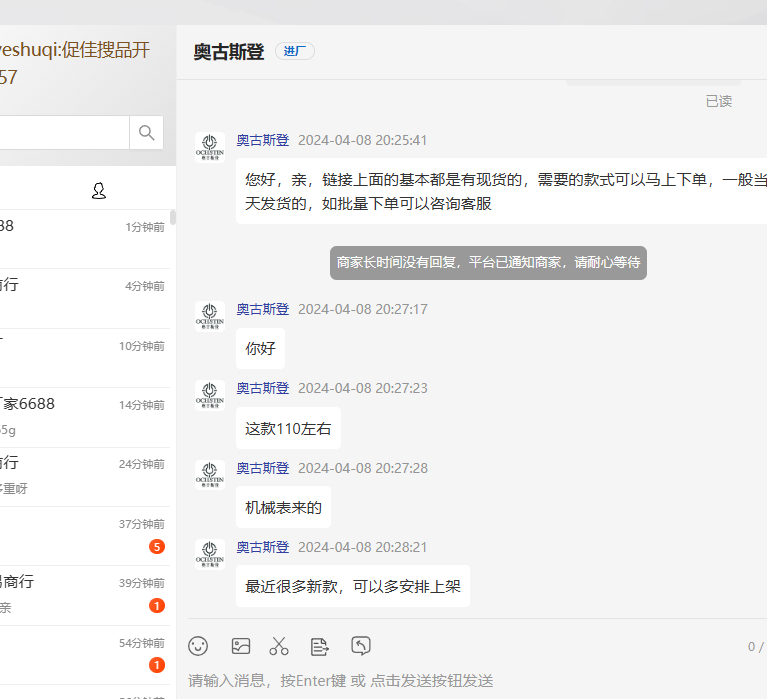Click the 进厂 tag beside shop name
The image size is (767, 699).
[295, 52]
